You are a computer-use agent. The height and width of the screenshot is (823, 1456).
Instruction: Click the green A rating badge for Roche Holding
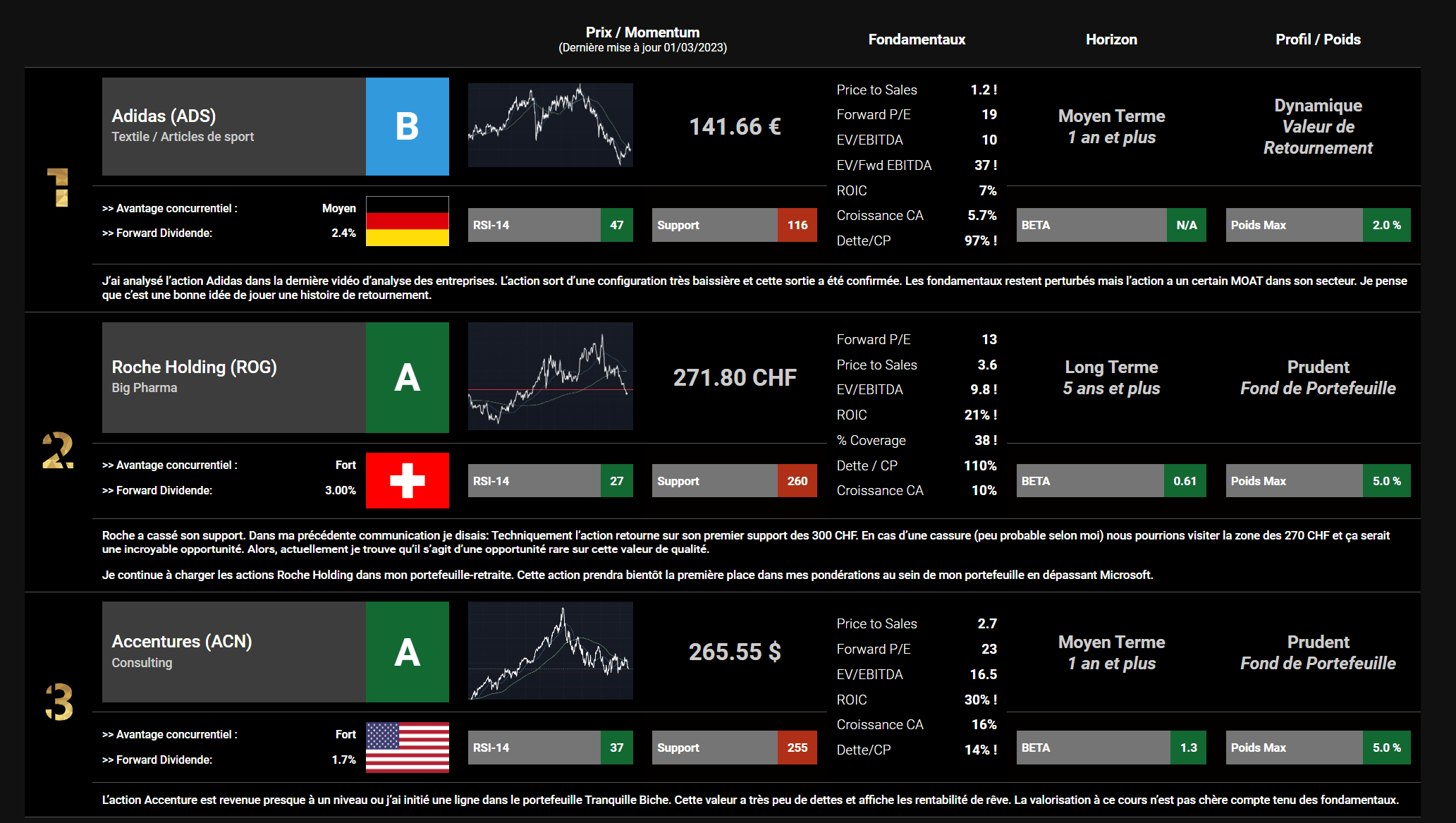tap(407, 377)
